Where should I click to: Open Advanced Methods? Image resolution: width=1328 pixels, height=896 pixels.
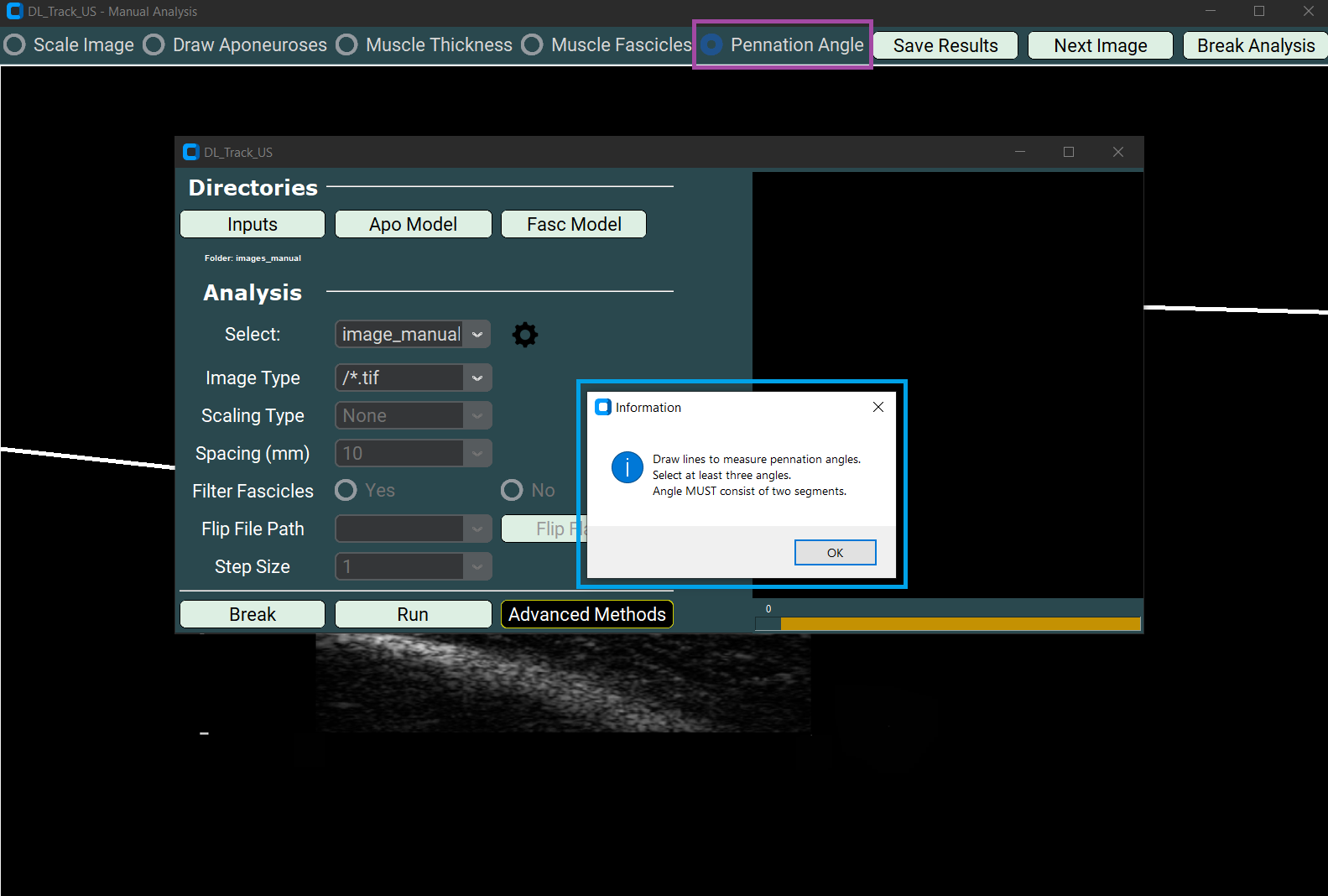586,614
